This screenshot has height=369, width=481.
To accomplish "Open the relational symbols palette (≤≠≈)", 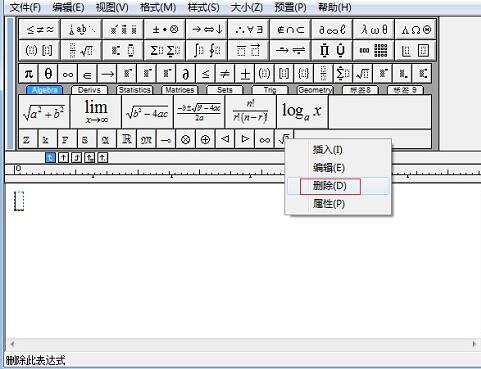I will (40, 29).
